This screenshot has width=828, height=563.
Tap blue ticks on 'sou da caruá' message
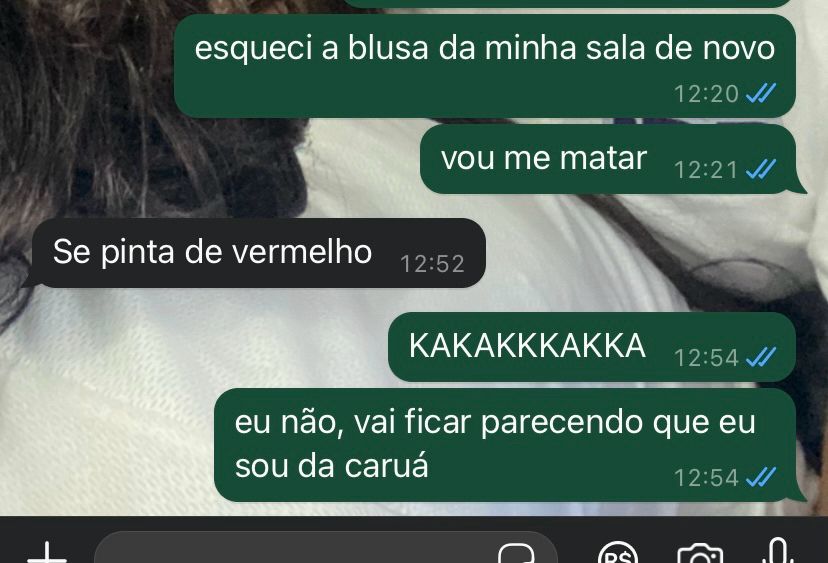[x=761, y=477]
